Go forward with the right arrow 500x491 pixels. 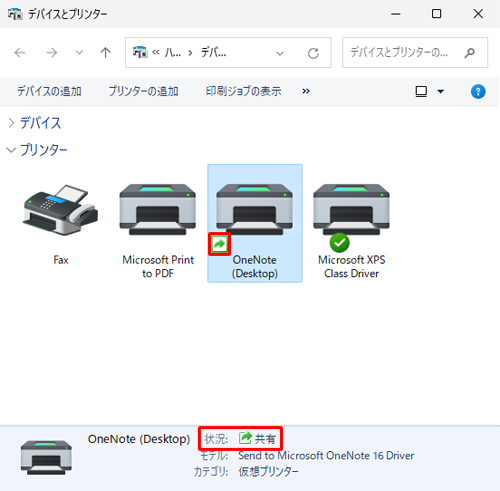[x=51, y=53]
